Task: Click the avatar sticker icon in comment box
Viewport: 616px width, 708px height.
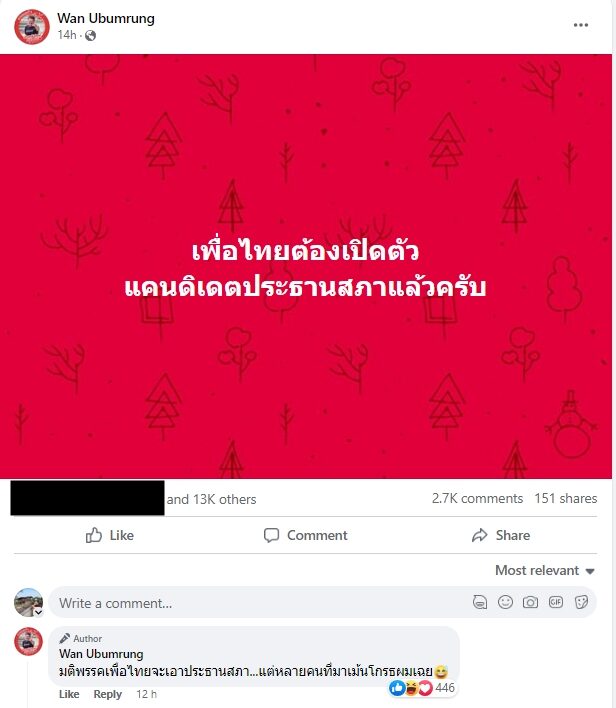Action: 480,602
